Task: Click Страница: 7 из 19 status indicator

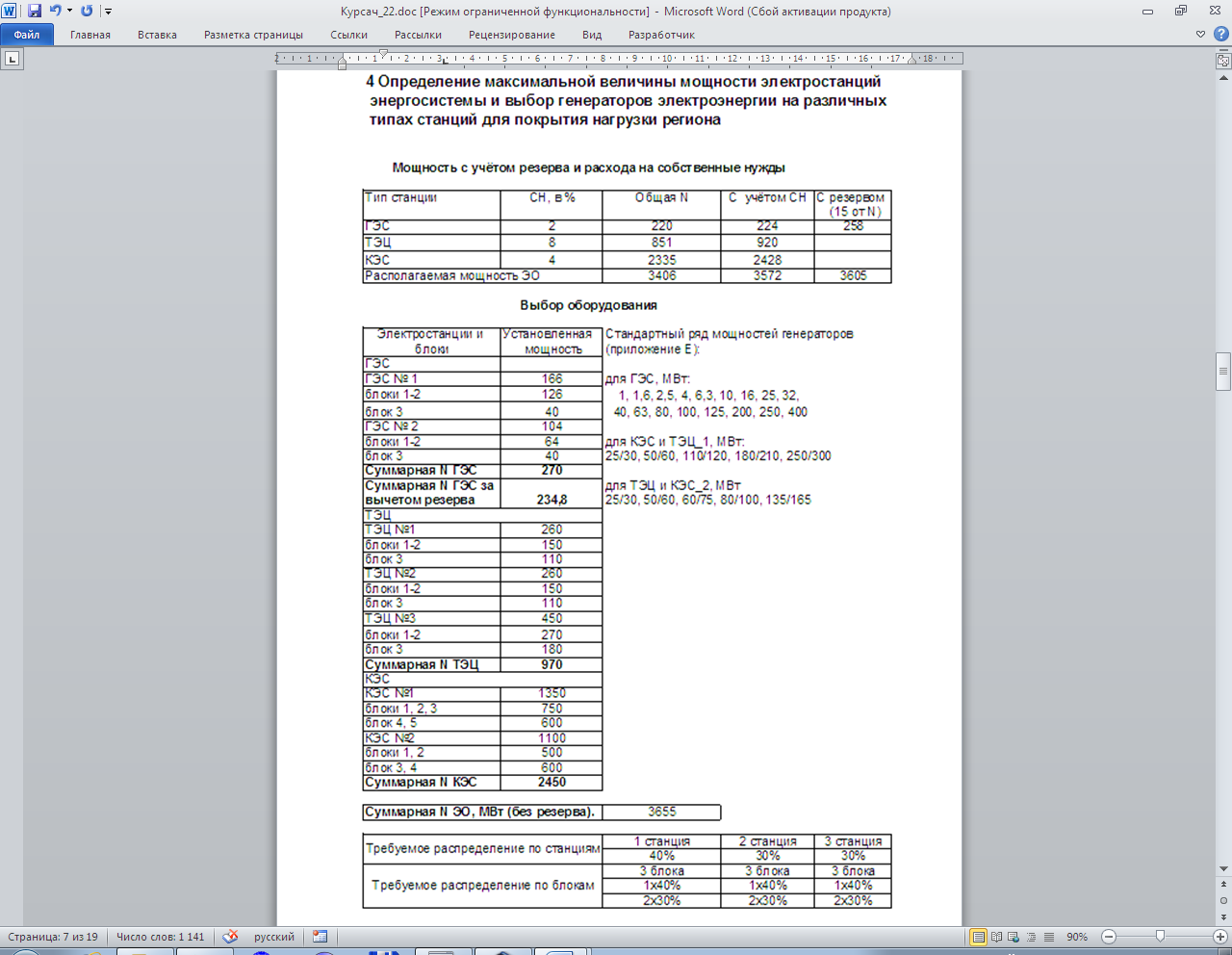Action: point(53,937)
